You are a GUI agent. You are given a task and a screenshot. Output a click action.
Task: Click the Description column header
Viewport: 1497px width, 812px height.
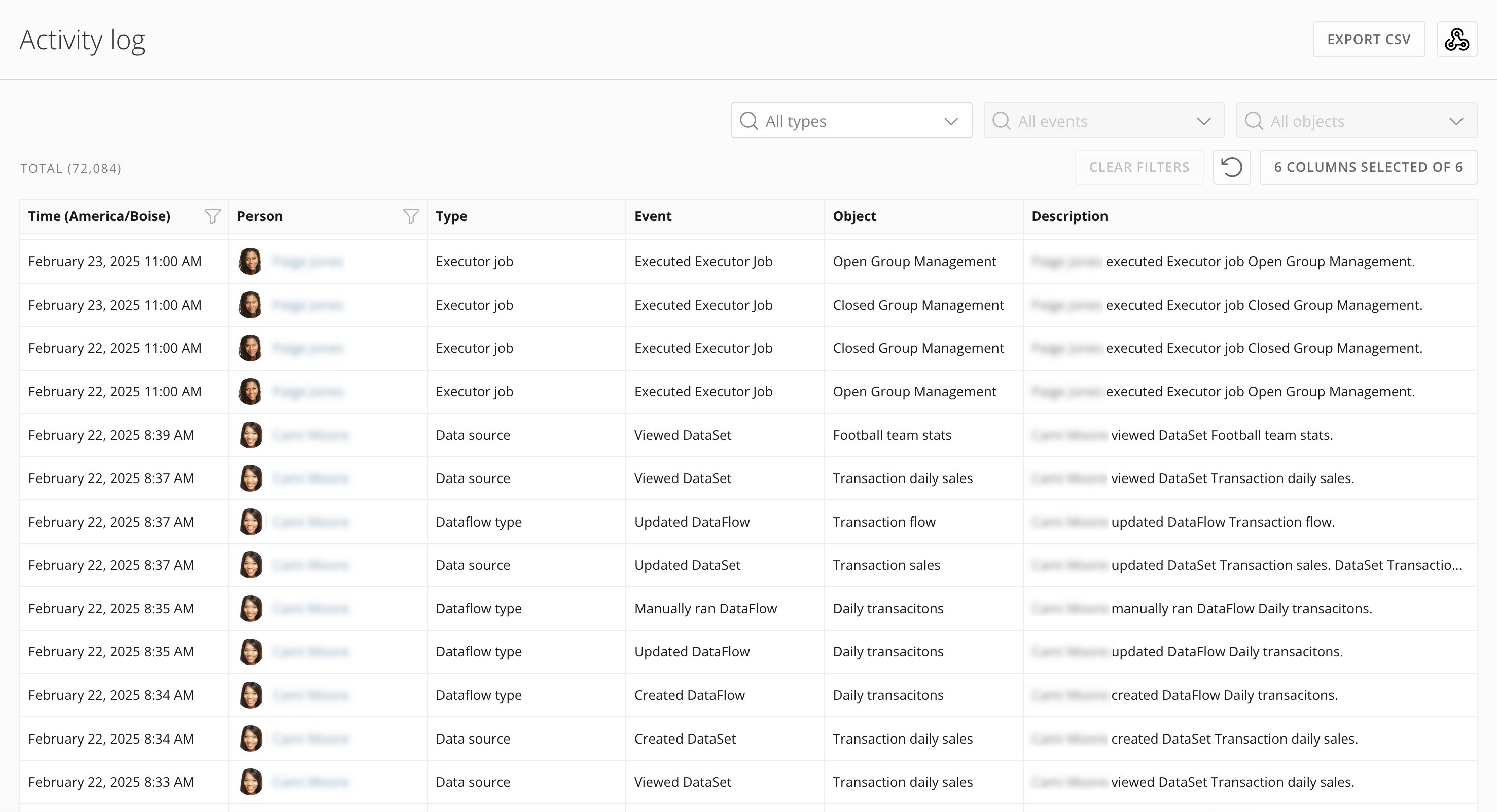point(1070,216)
